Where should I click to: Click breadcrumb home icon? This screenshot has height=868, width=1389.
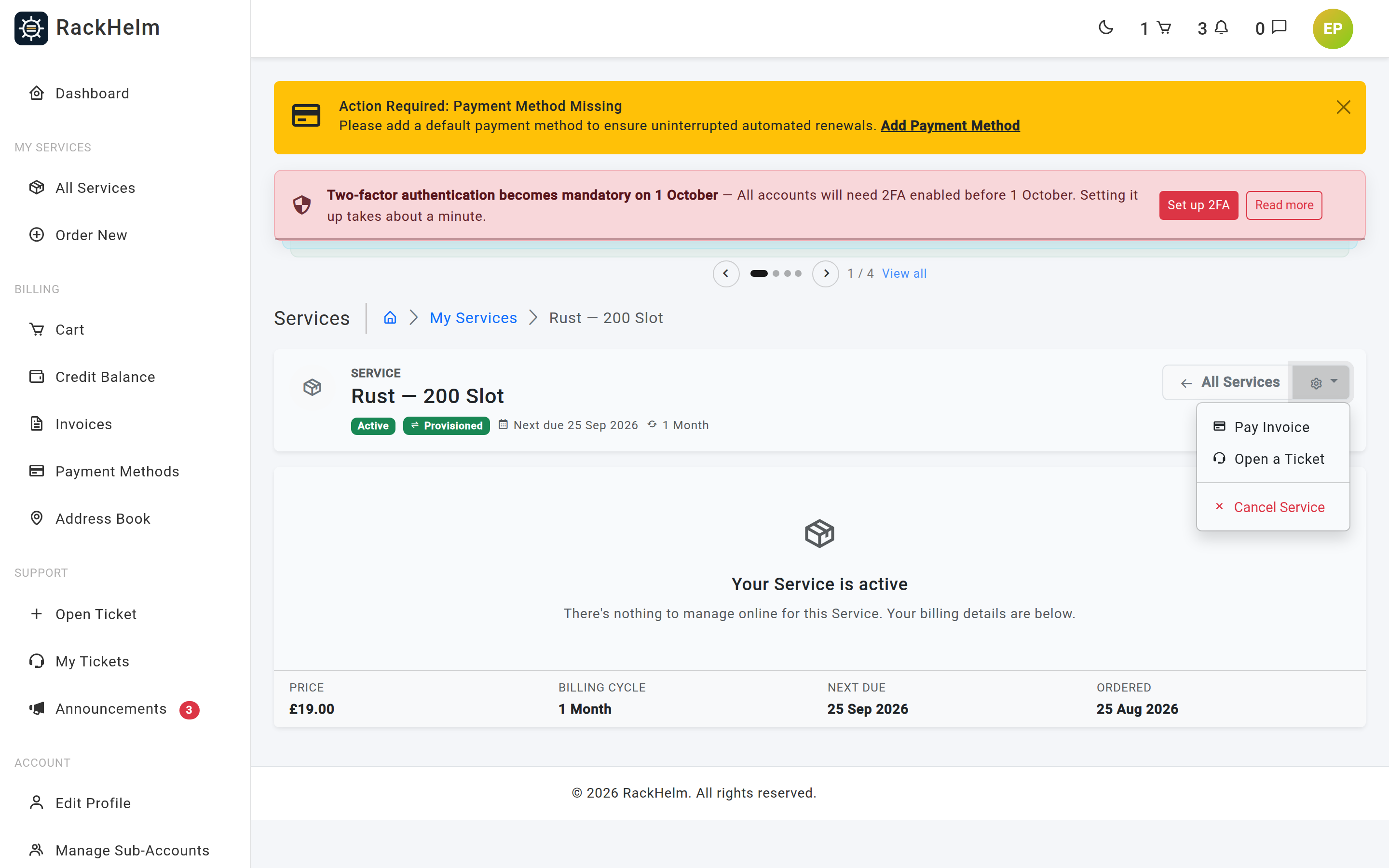click(x=390, y=317)
